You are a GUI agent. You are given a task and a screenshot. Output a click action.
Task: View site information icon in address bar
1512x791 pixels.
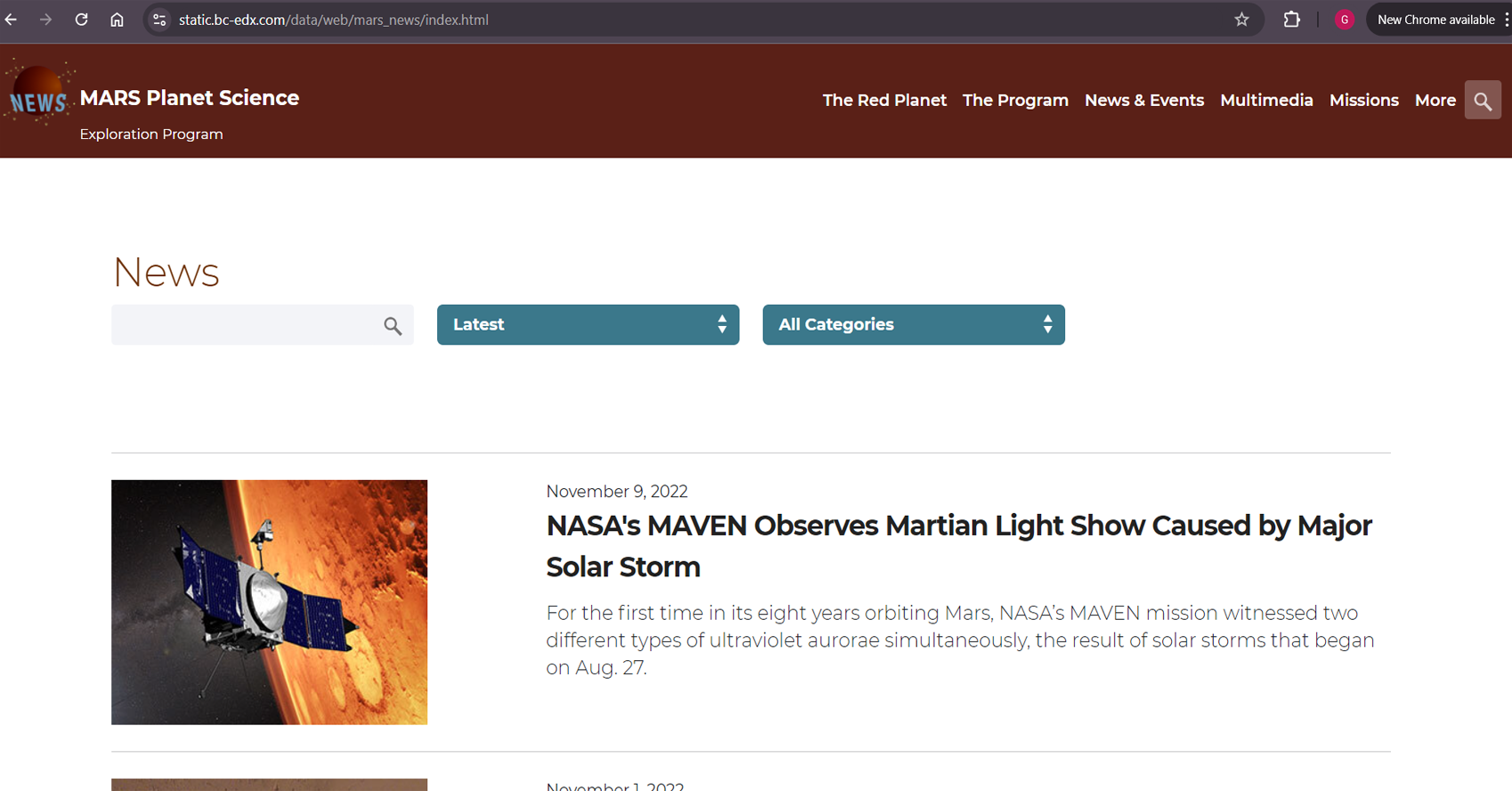(x=159, y=20)
